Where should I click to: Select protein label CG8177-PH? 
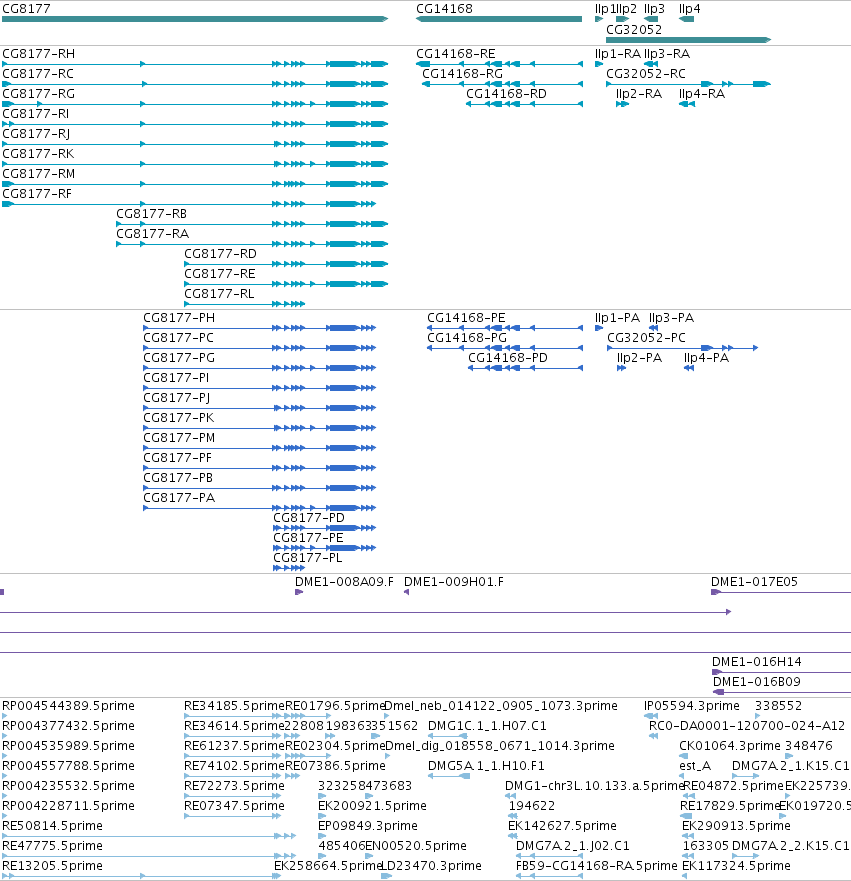[179, 318]
